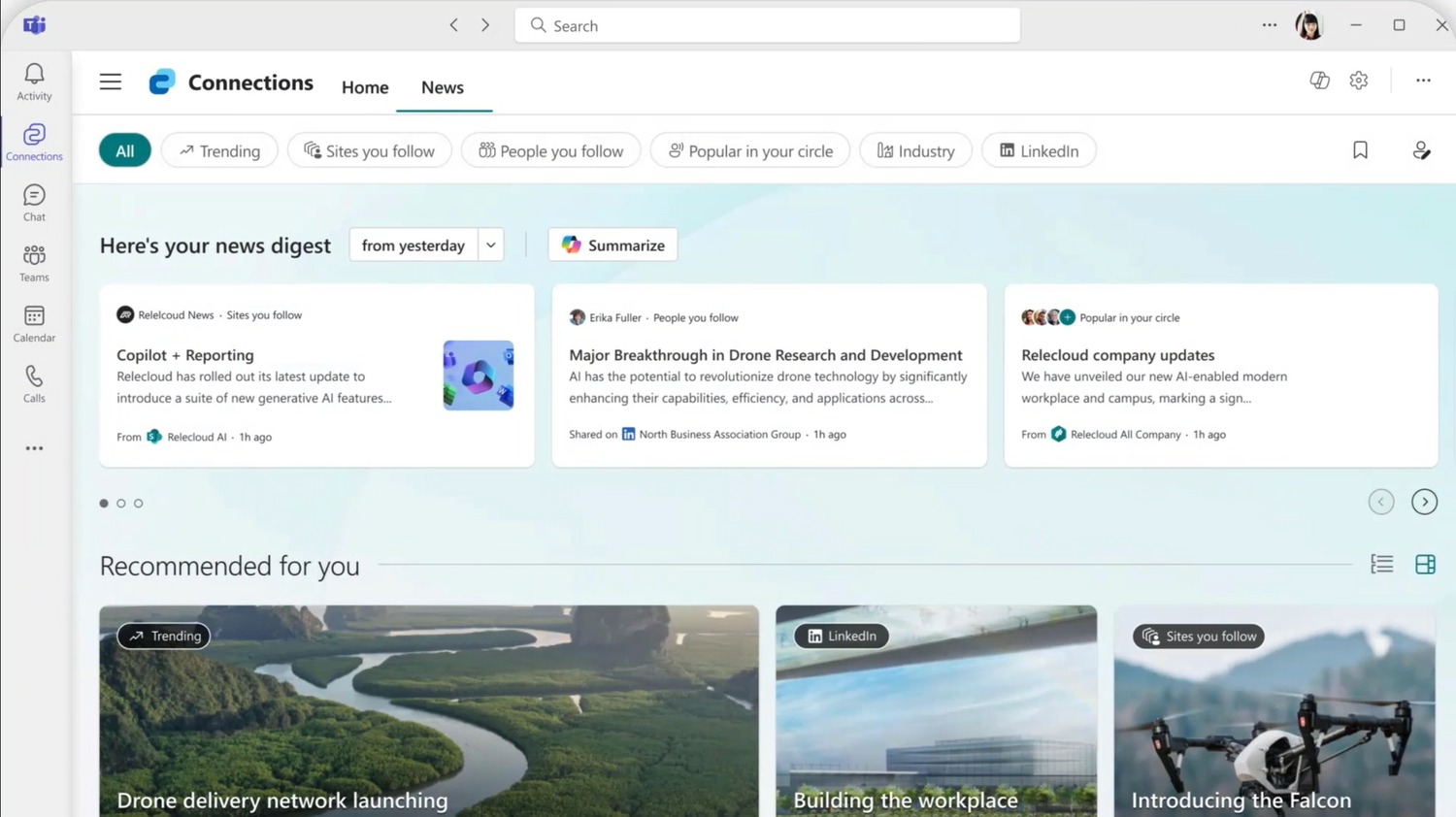This screenshot has height=817, width=1456.
Task: Open Copilot chat icon in header
Action: point(1319,81)
